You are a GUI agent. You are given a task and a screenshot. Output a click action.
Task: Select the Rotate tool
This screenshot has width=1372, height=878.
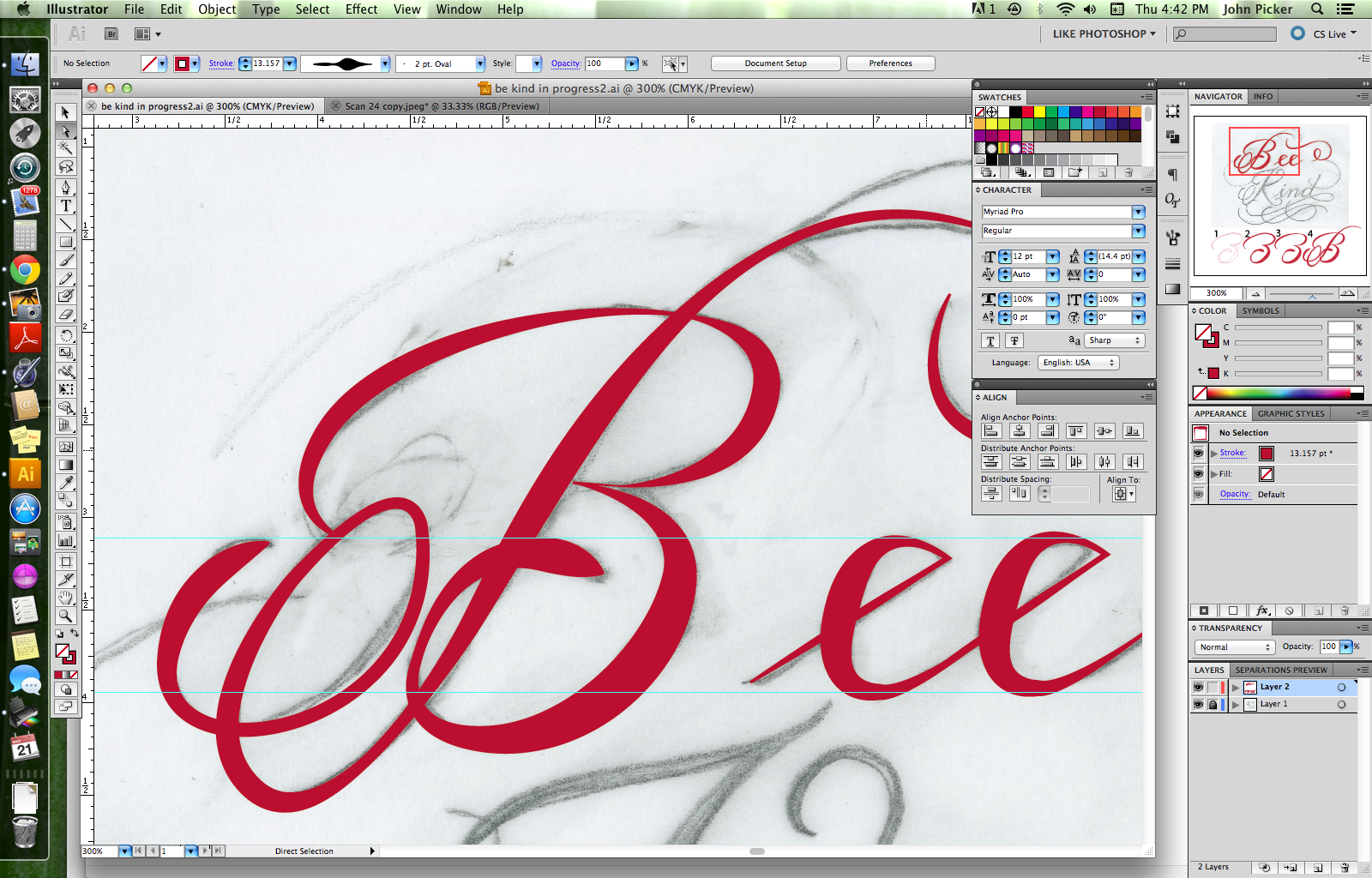[66, 335]
